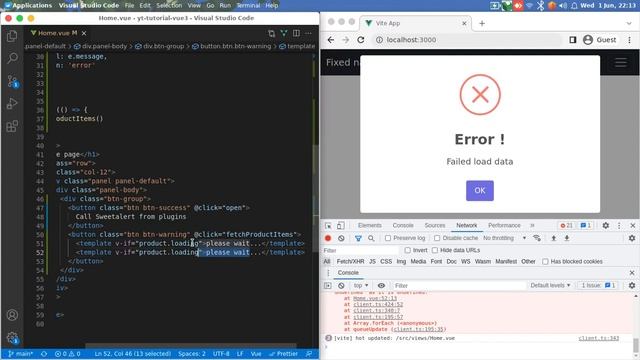Expand more DevTools tabs chevron

pos(532,225)
